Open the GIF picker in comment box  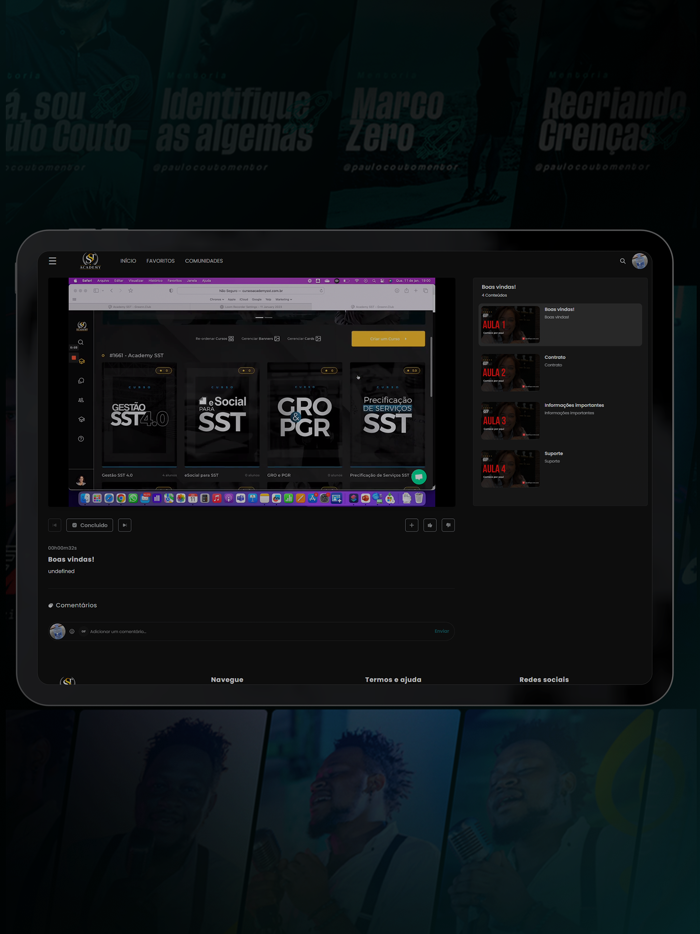coord(83,631)
